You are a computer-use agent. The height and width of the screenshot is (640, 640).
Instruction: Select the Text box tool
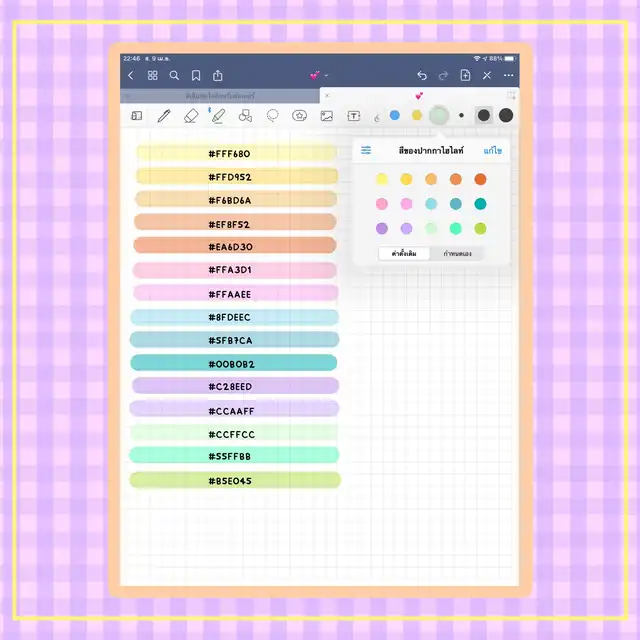pos(353,116)
